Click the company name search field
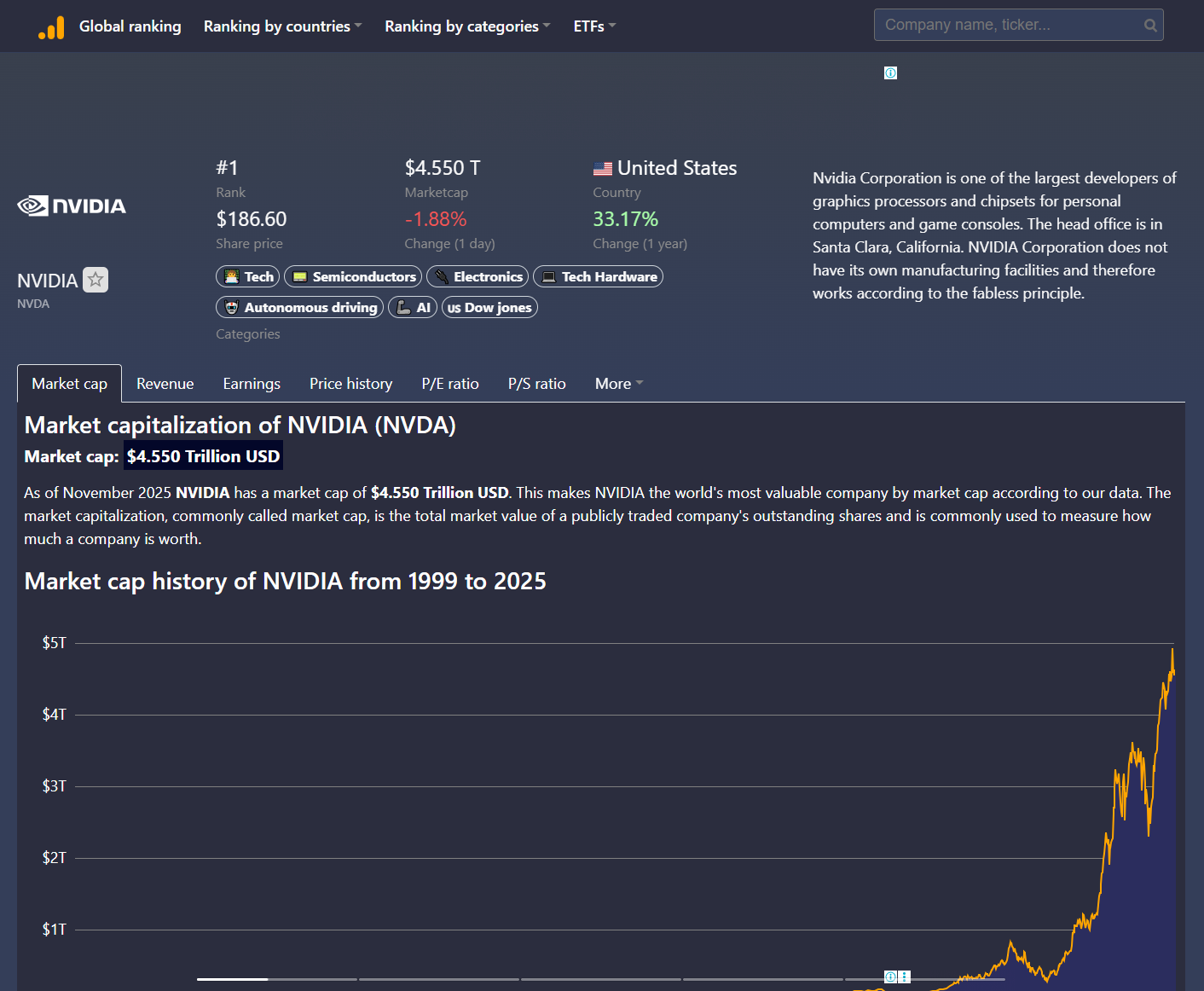 click(1006, 26)
